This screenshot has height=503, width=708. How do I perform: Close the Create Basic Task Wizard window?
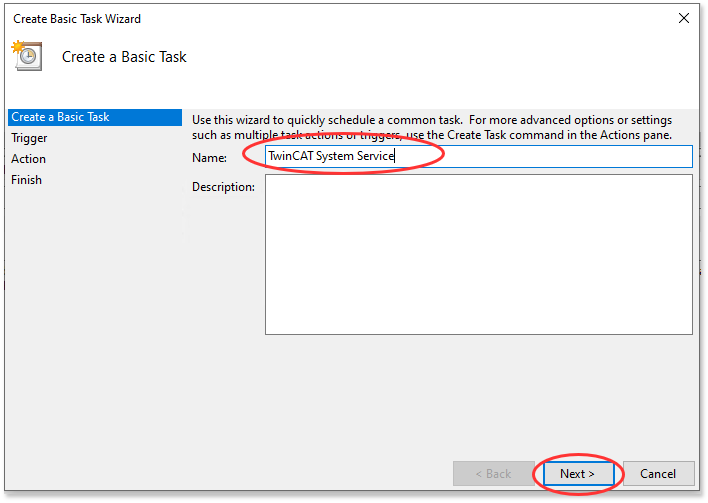coord(684,18)
